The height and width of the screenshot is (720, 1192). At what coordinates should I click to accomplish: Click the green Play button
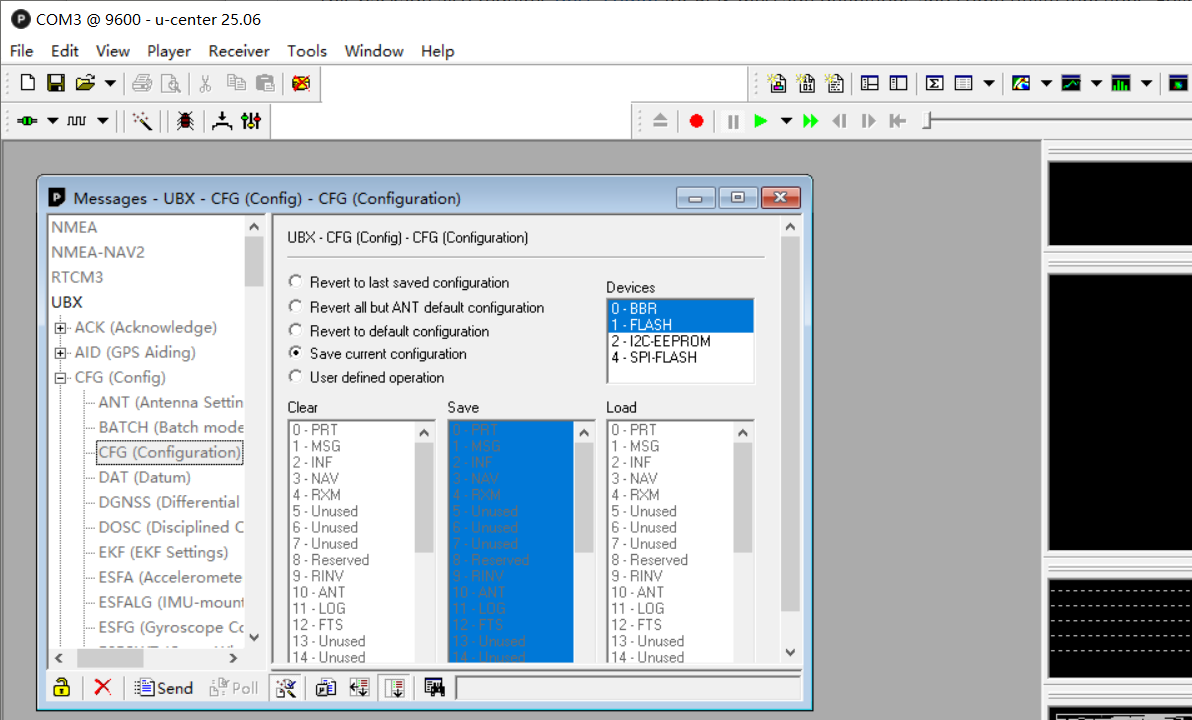pyautogui.click(x=760, y=121)
